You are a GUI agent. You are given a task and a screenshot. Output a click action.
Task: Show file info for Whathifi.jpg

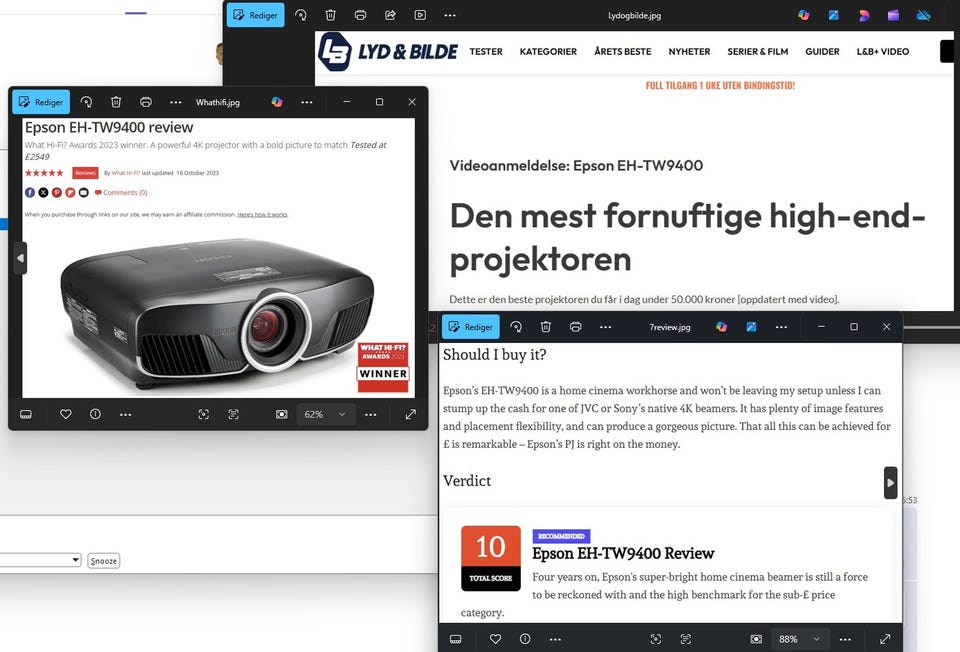click(x=96, y=414)
